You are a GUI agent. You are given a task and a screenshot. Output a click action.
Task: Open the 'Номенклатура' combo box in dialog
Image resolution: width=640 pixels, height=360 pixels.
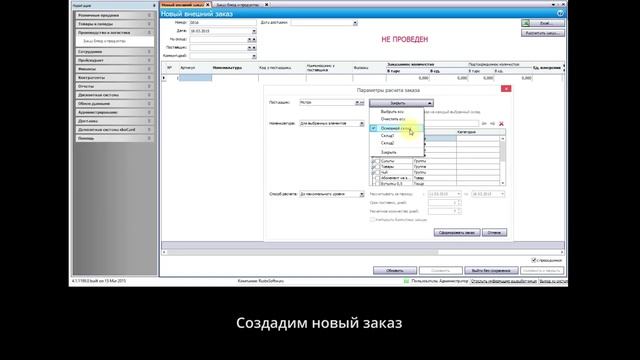pos(332,123)
